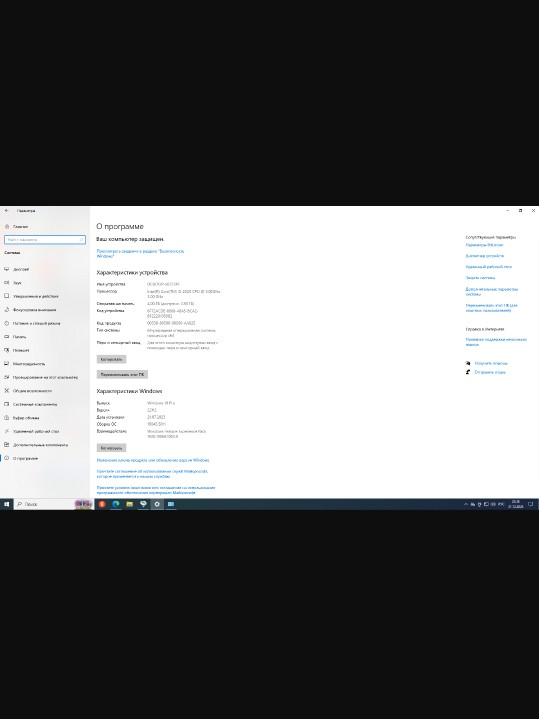This screenshot has width=539, height=719.
Task: Go to Главная (Home) in the Settings sidebar
Action: 20,227
